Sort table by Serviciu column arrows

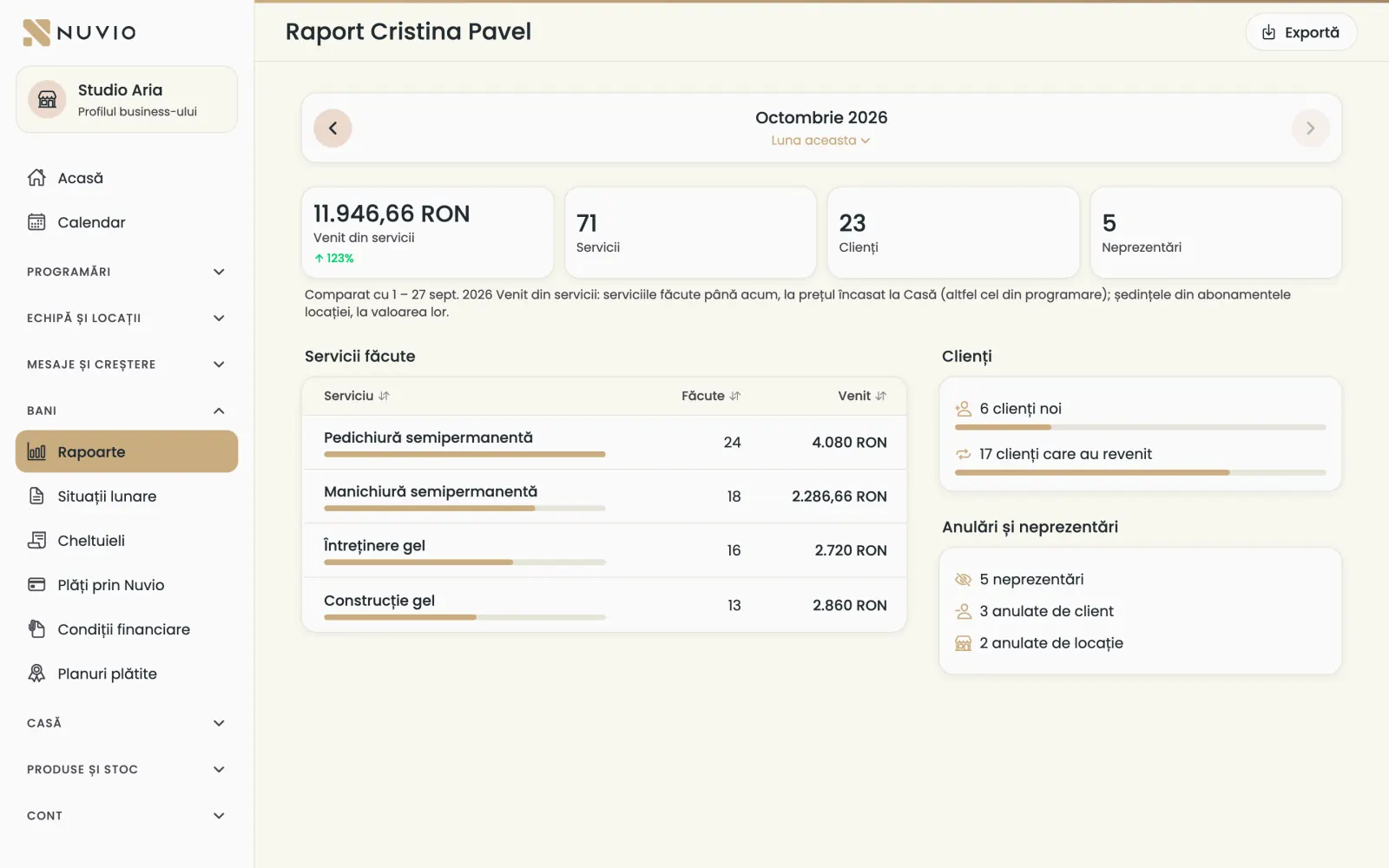[384, 396]
